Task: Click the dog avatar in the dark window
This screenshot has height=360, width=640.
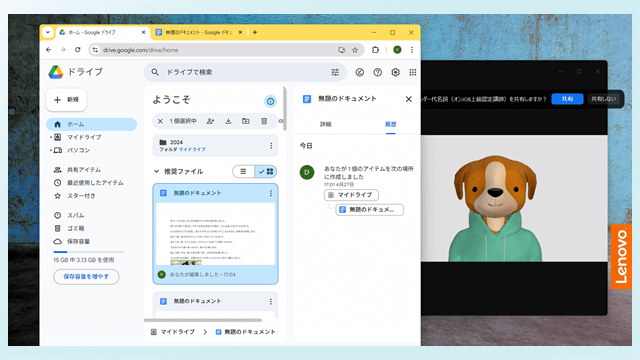Action: (x=496, y=208)
